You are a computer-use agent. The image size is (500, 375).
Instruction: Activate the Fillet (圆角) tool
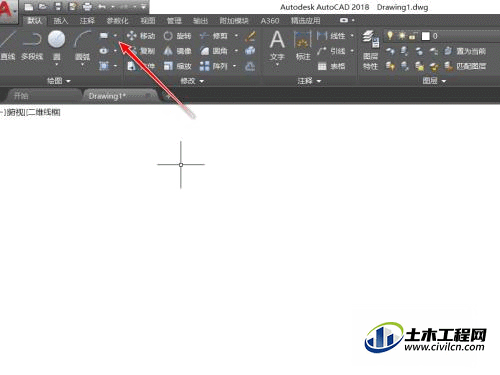[214, 51]
